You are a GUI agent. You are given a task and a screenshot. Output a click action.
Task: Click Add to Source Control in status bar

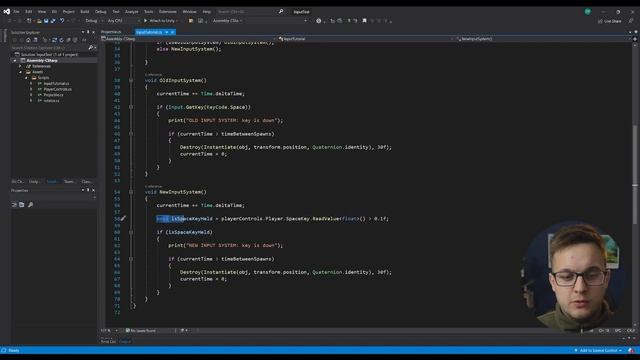(598, 350)
